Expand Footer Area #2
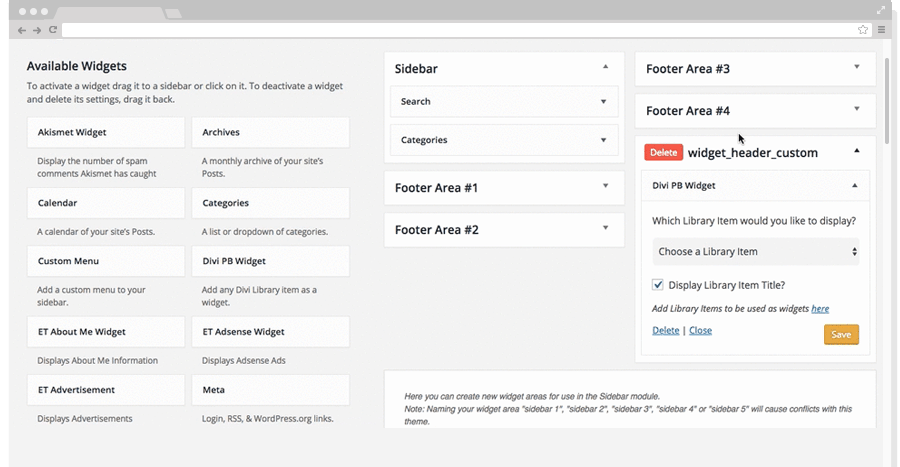The width and height of the screenshot is (900, 467). [605, 228]
